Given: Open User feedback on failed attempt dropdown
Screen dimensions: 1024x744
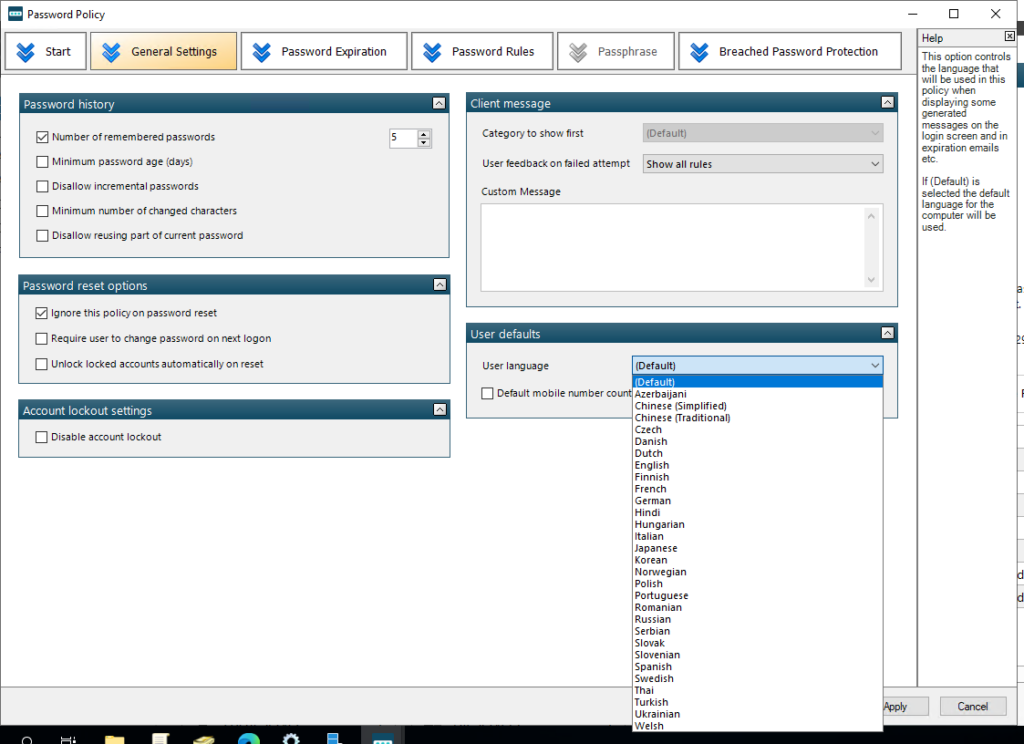Looking at the screenshot, I should (x=763, y=164).
